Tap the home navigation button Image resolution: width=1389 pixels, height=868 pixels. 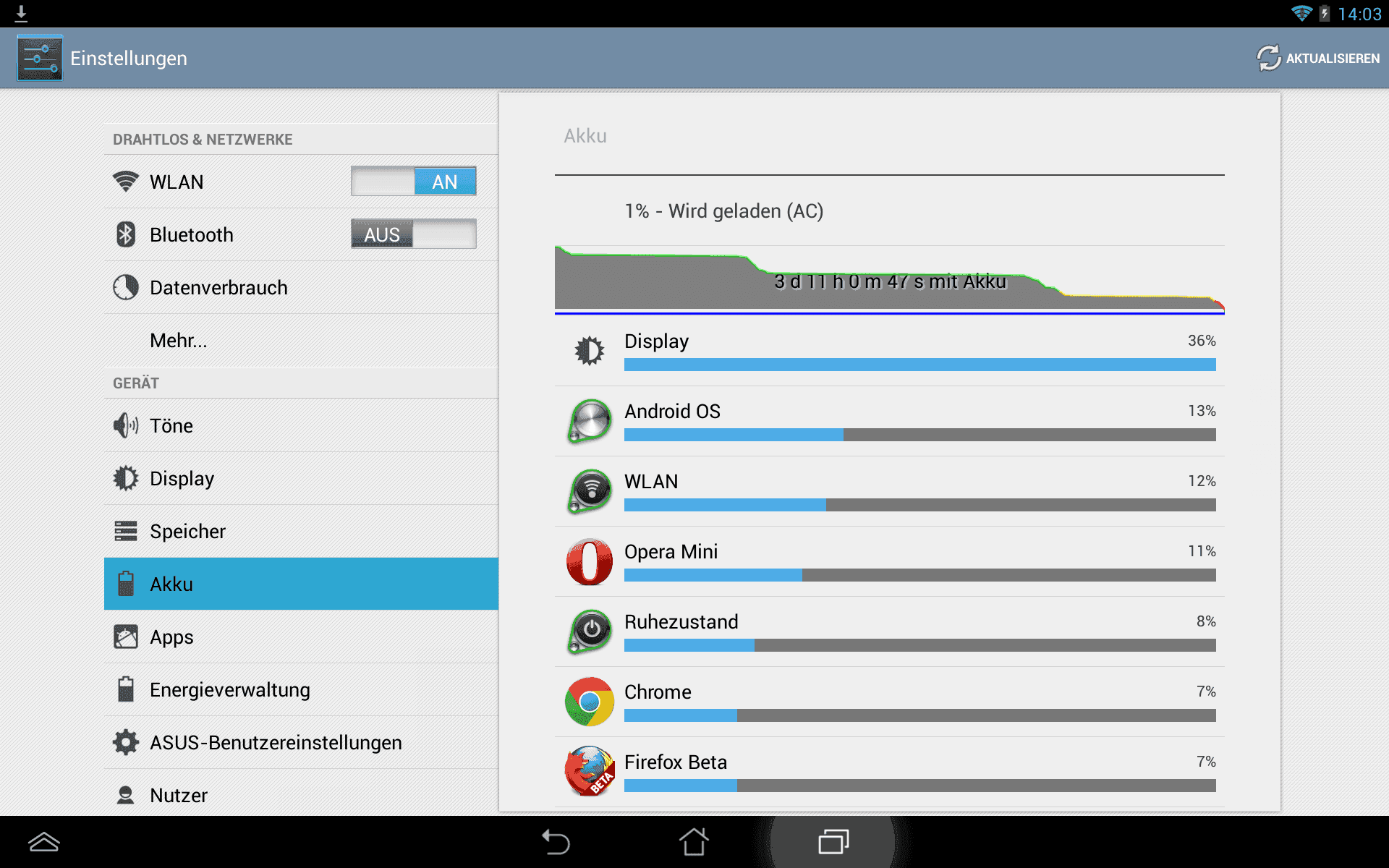click(694, 842)
